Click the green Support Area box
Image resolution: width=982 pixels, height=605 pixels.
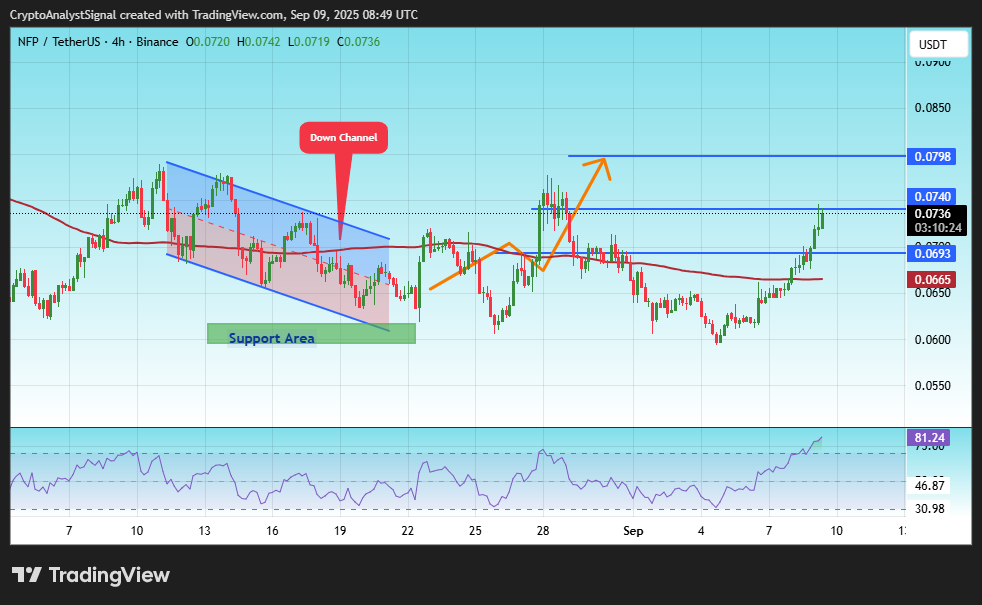[311, 333]
